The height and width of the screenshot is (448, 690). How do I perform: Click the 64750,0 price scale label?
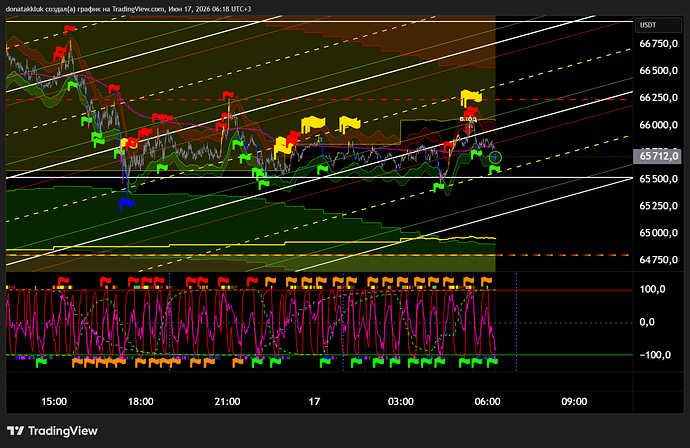click(x=658, y=260)
